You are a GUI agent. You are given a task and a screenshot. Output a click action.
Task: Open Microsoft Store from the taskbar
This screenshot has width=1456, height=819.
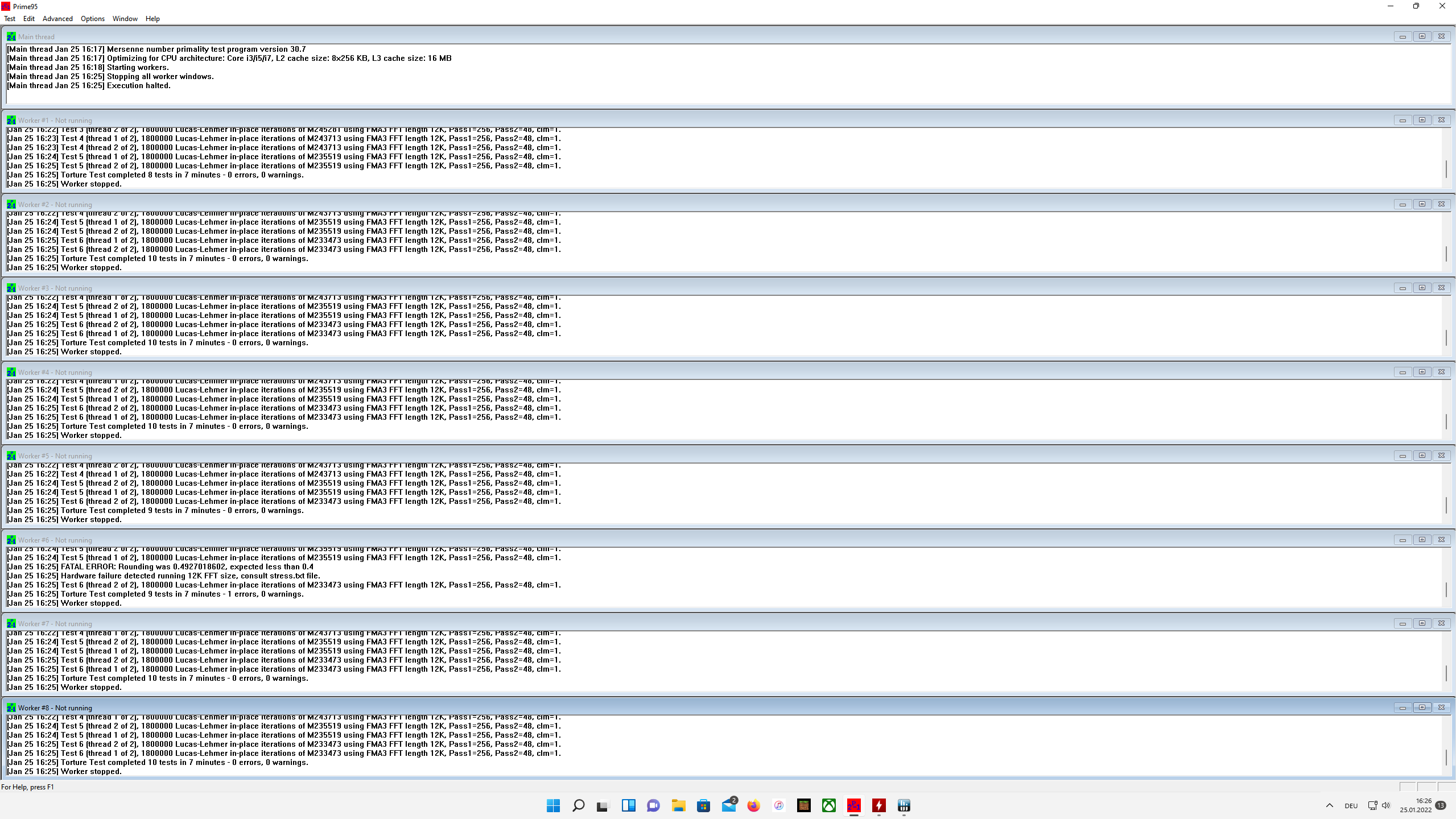703,805
